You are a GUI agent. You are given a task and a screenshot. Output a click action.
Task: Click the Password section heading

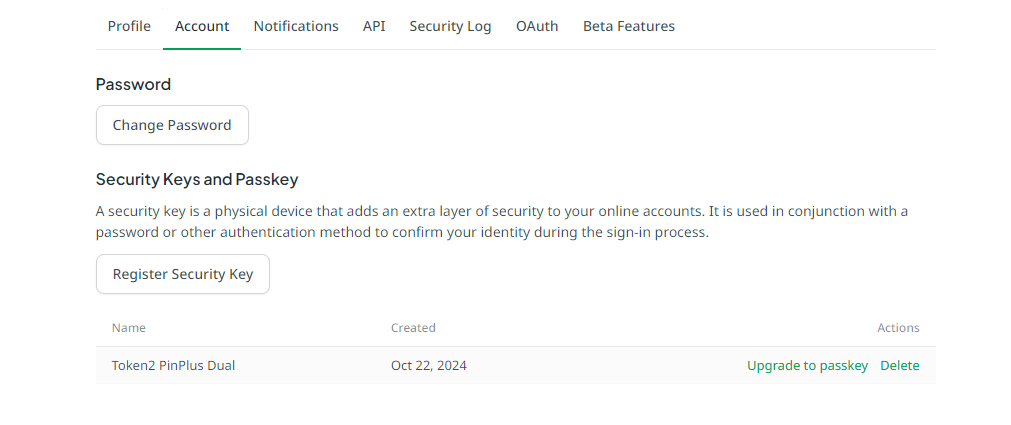[133, 84]
